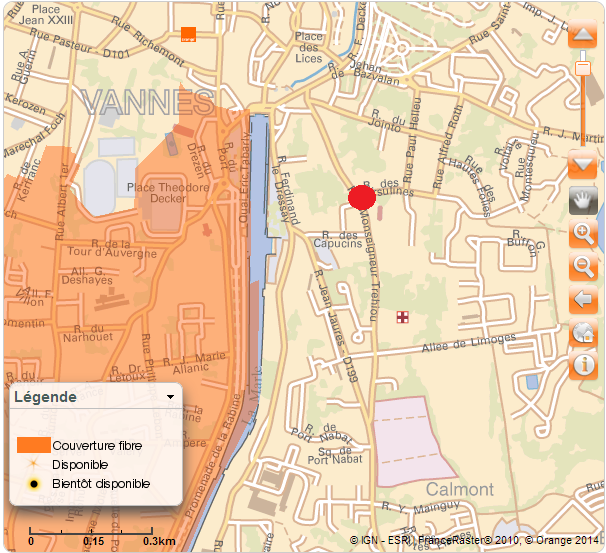The height and width of the screenshot is (553, 606).
Task: Select the zoom out magnifier tool
Action: point(582,267)
